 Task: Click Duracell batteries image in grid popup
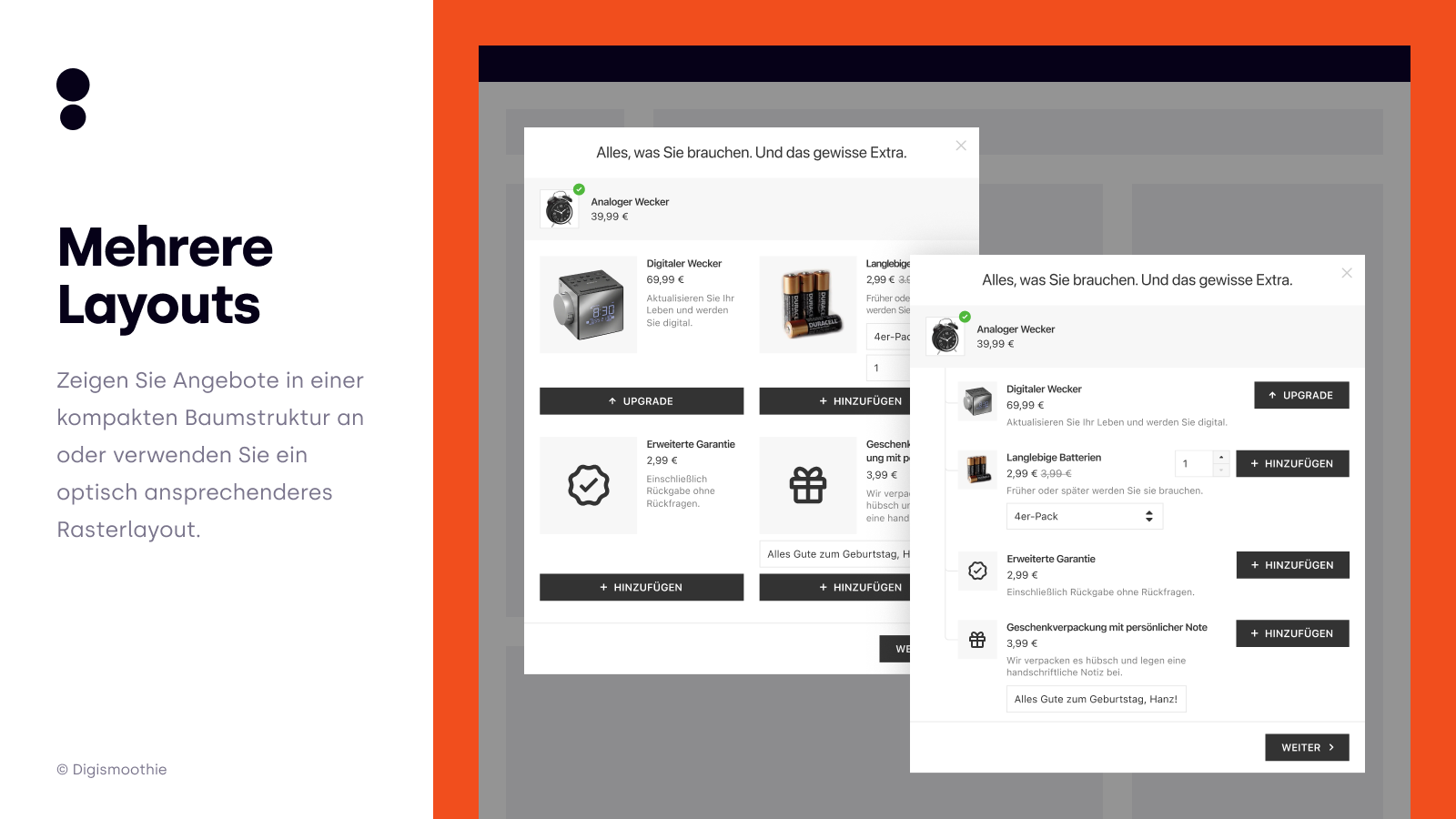[808, 305]
